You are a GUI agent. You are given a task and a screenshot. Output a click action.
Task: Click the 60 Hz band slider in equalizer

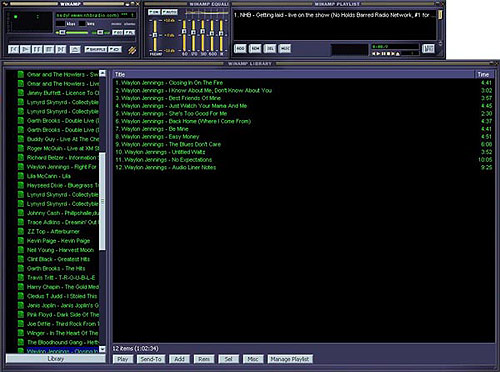[x=184, y=35]
